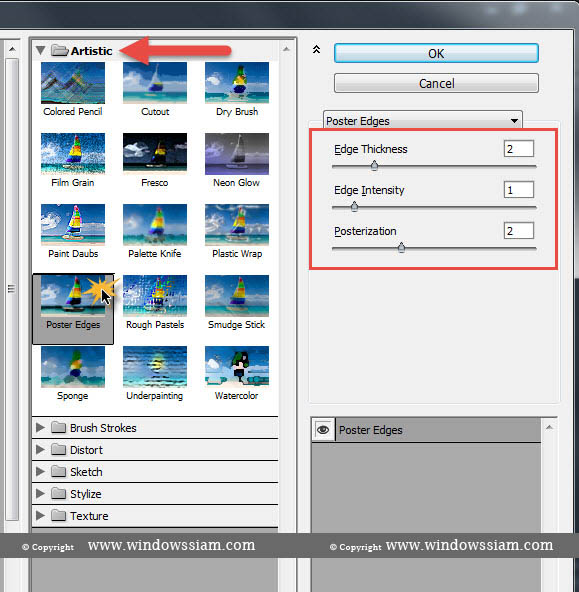
Task: Click the OK button
Action: (x=436, y=53)
